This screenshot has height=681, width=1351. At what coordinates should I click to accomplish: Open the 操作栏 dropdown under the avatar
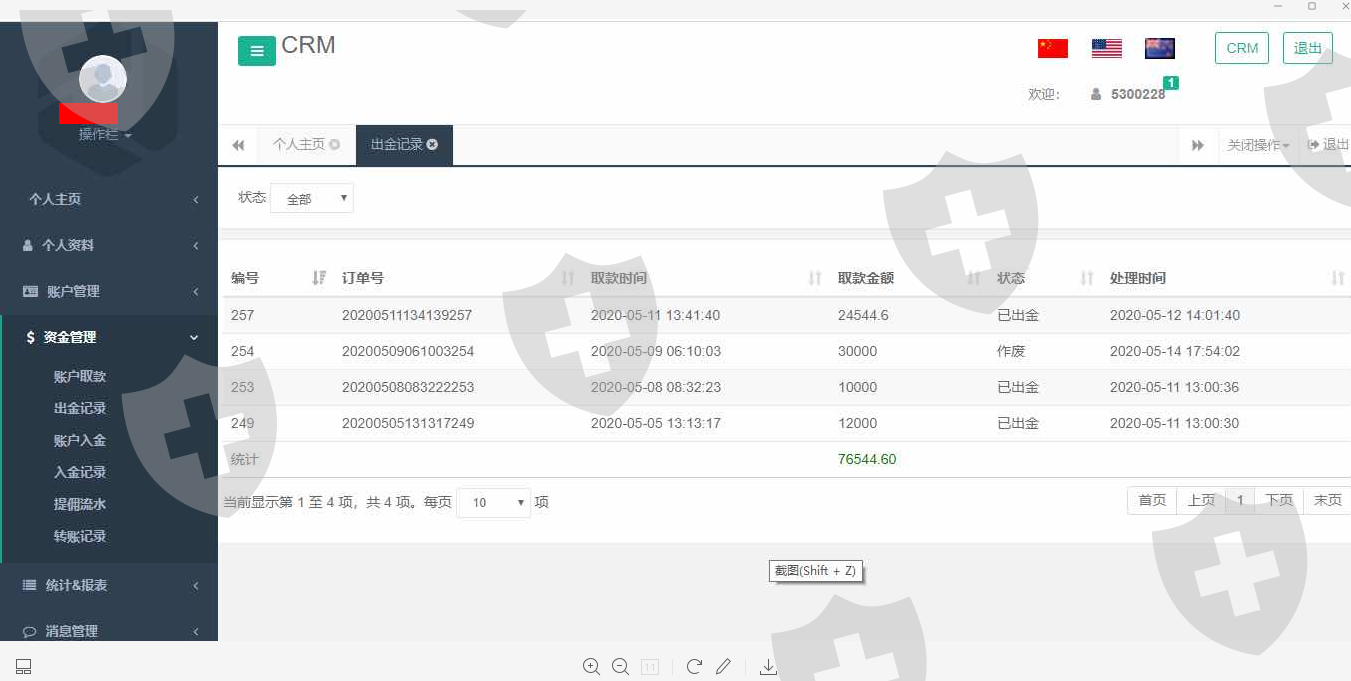point(105,134)
